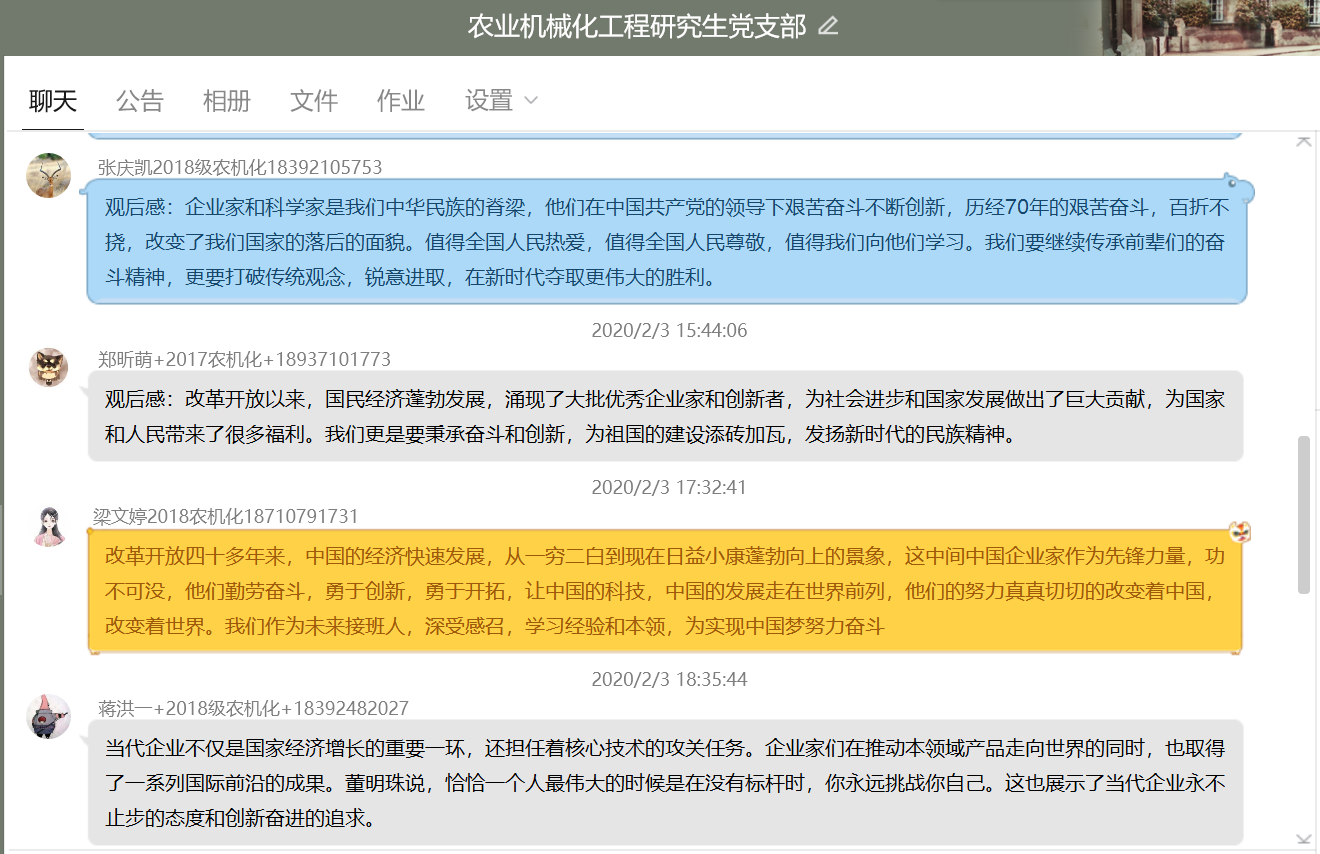
Task: Switch to the 相册 tab
Action: coord(227,101)
